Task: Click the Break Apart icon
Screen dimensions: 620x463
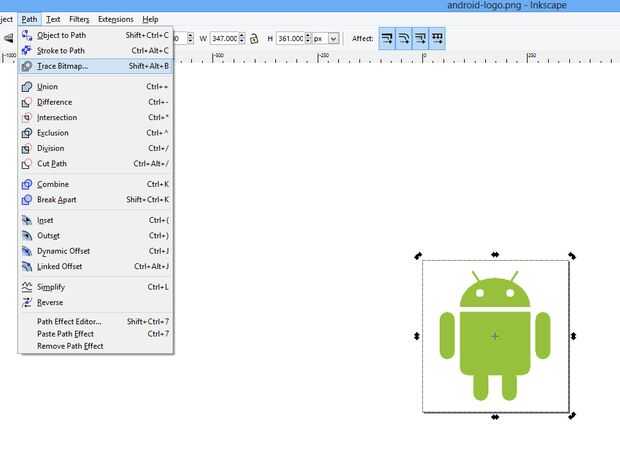Action: tap(26, 200)
